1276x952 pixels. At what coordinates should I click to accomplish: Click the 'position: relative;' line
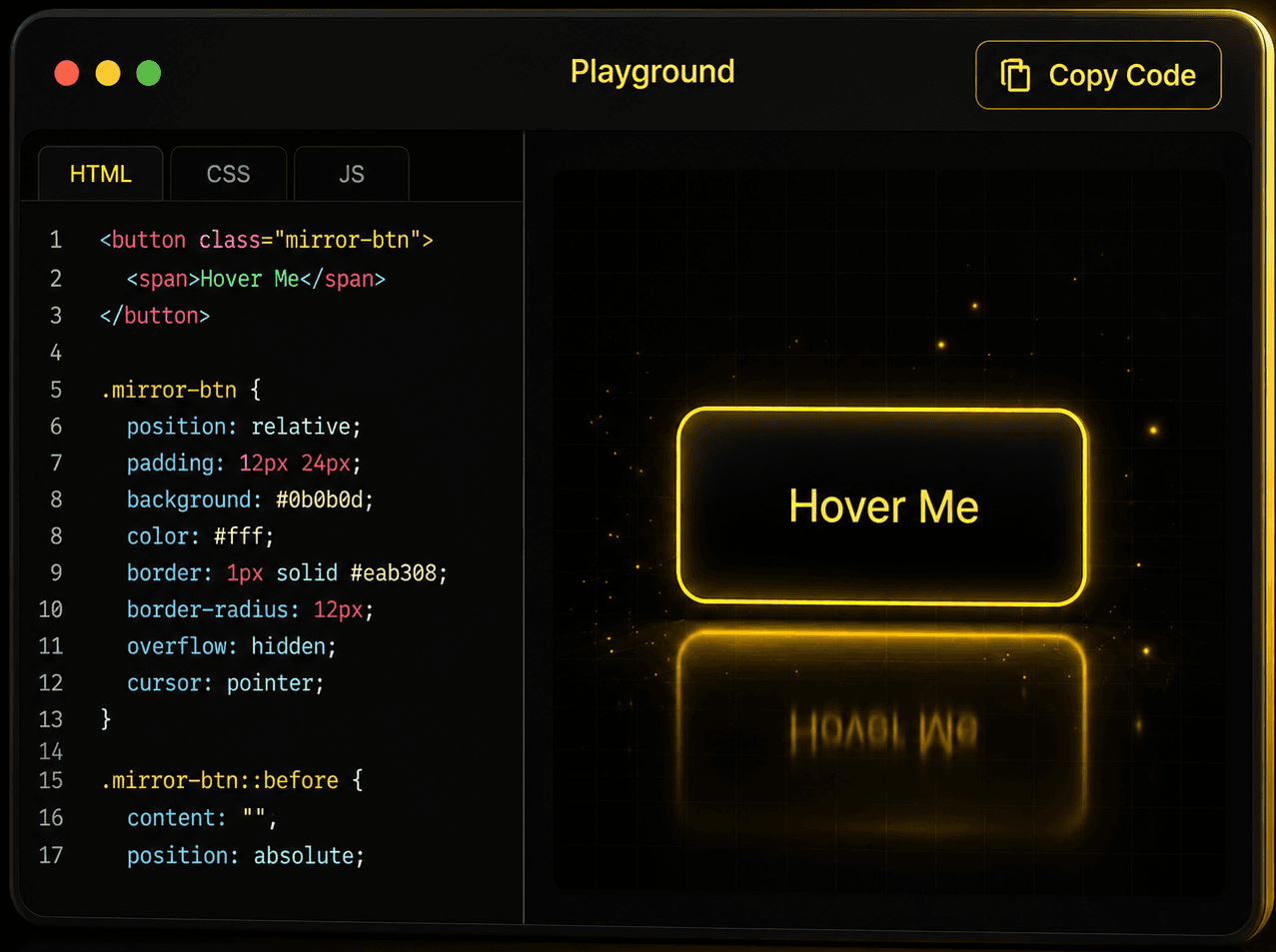(x=244, y=427)
